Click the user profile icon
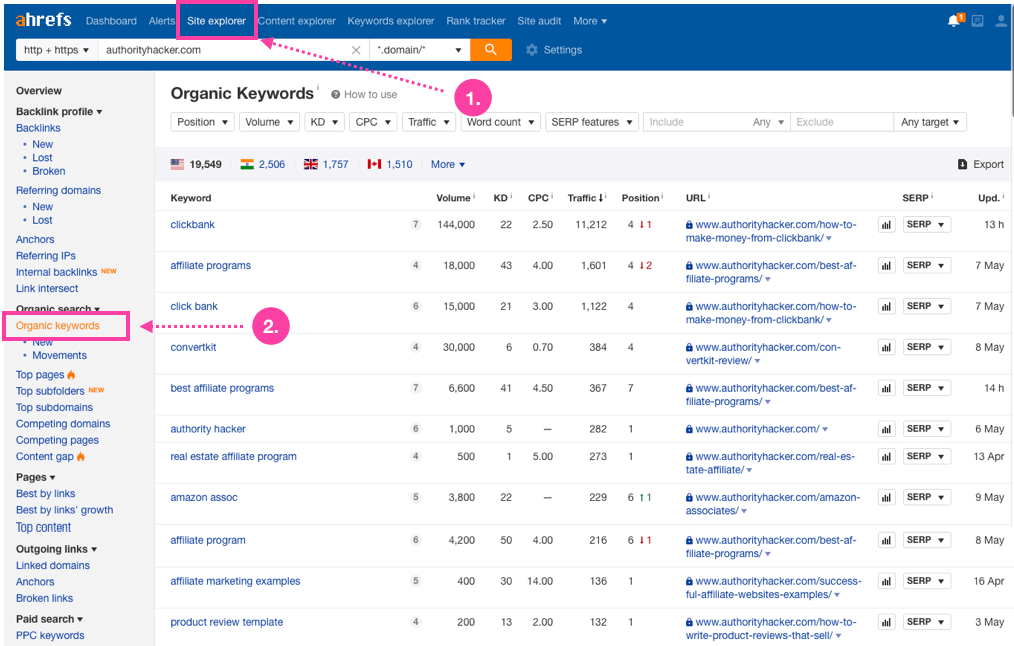This screenshot has width=1014, height=646. click(1001, 21)
